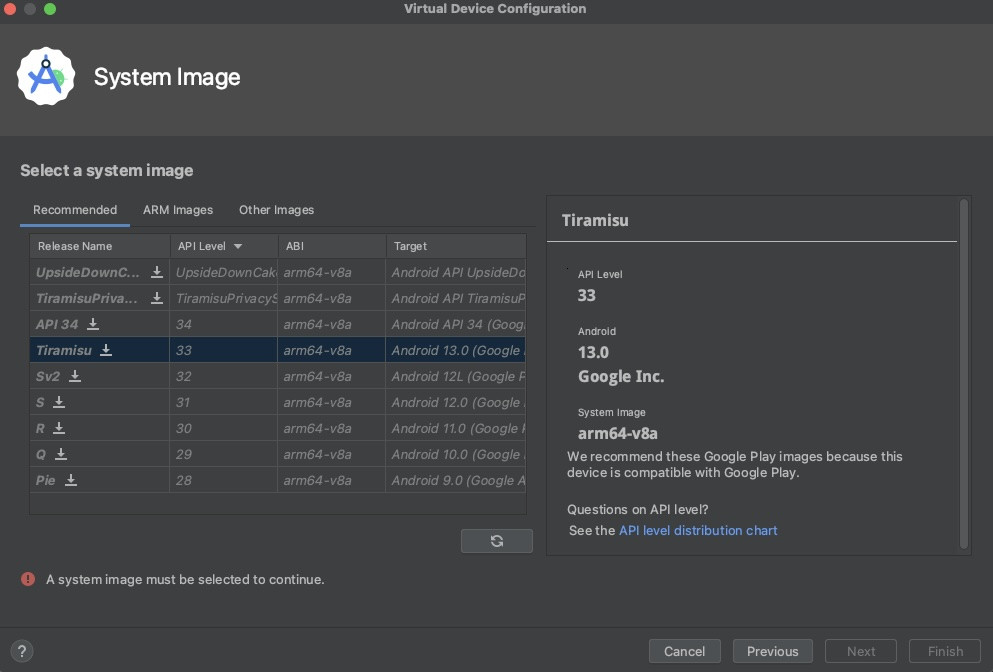Click download icon next to API 34
This screenshot has height=672, width=993.
(93, 324)
